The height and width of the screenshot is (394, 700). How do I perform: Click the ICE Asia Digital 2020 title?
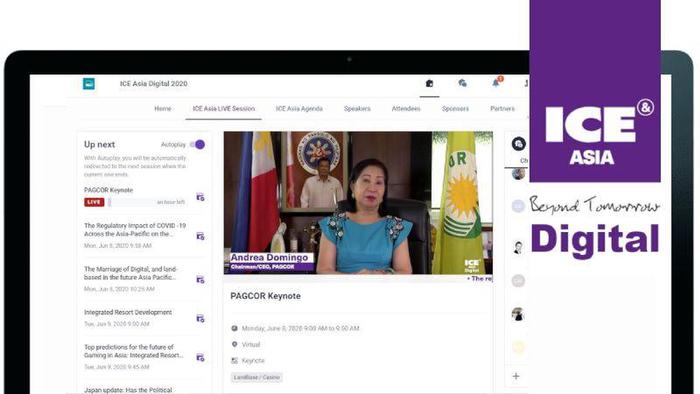point(154,83)
